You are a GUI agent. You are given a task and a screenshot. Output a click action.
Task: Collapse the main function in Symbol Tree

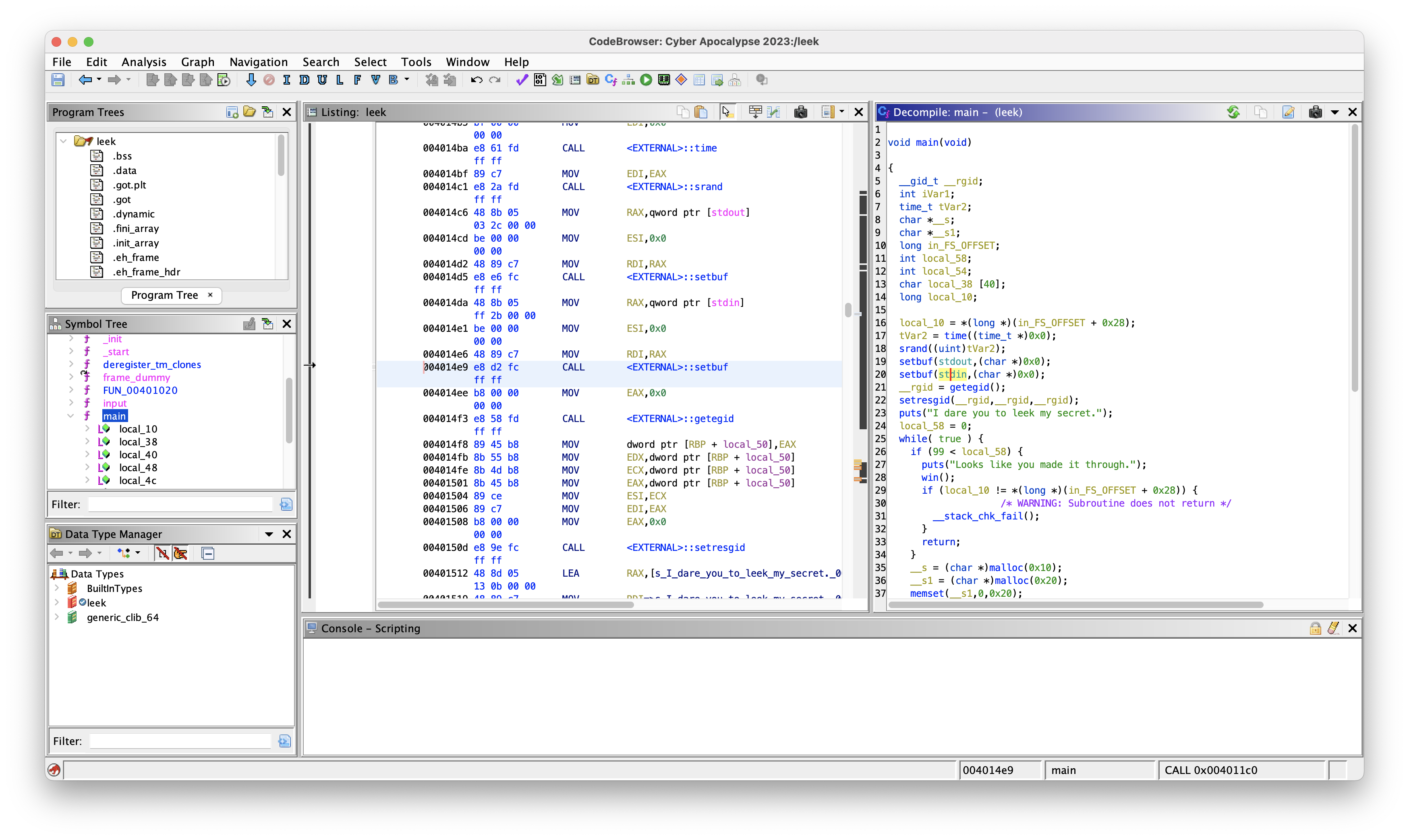(x=71, y=416)
